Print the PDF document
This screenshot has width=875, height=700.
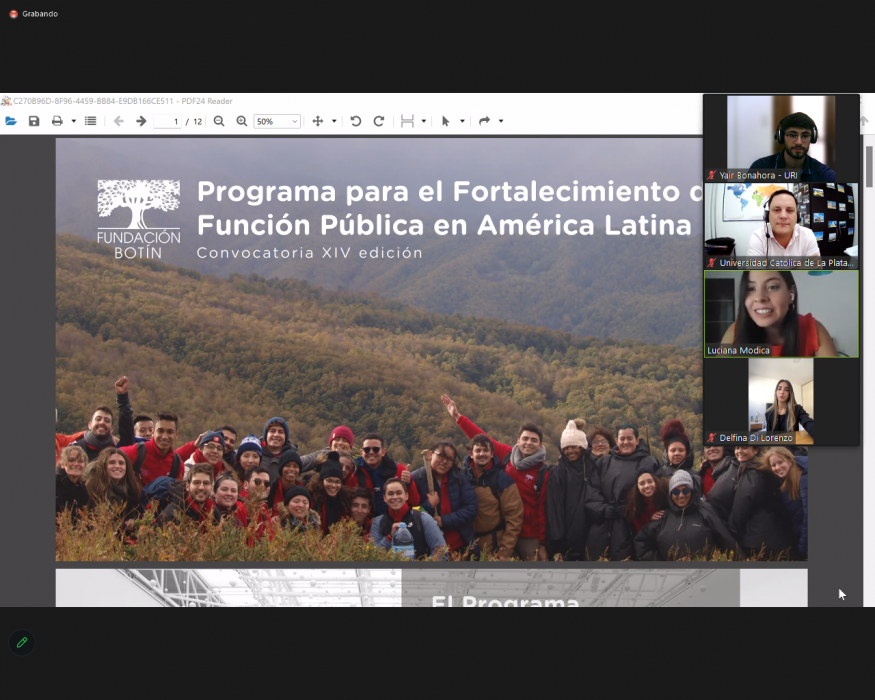pos(59,121)
